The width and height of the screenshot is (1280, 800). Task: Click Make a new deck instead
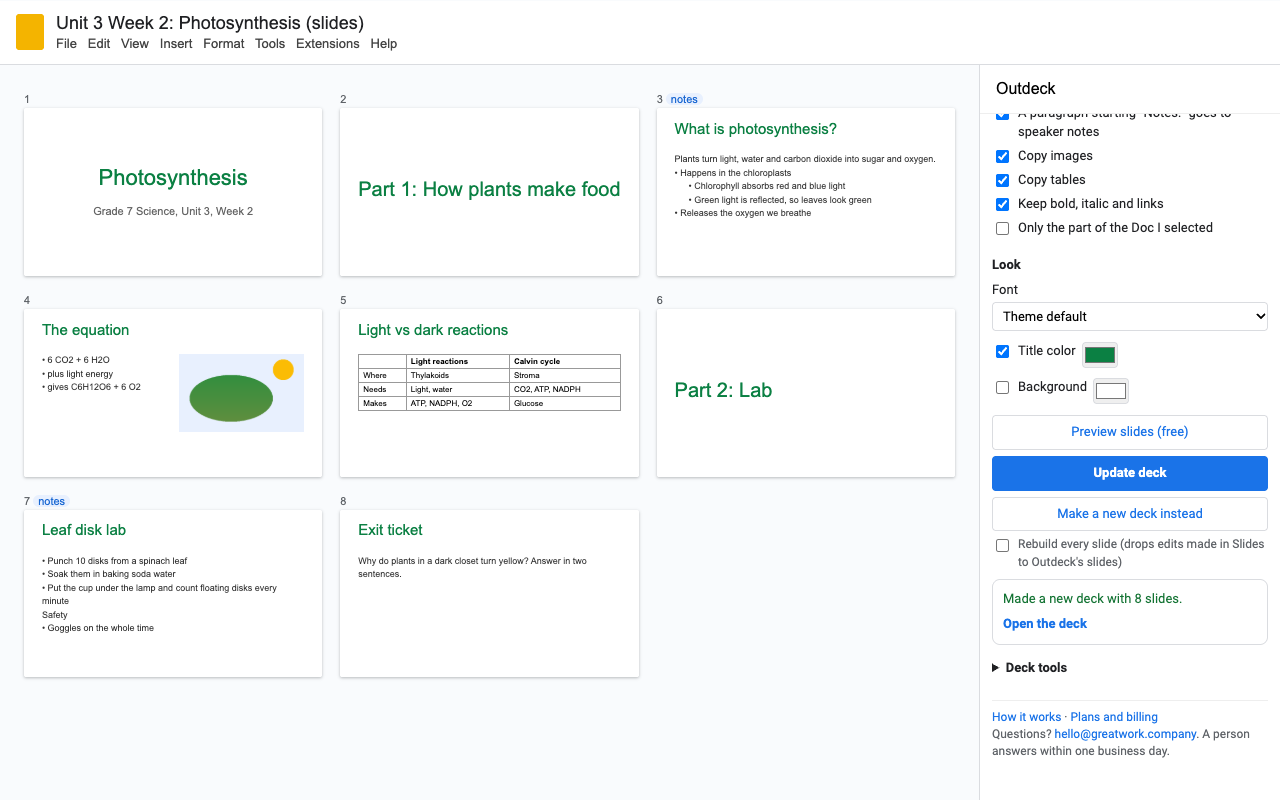(1130, 514)
